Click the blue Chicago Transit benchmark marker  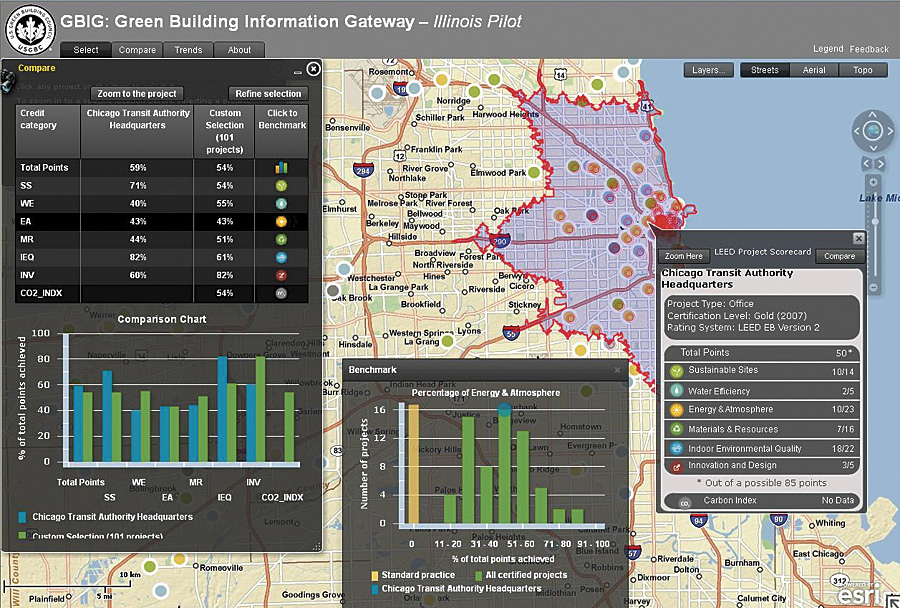coord(504,409)
